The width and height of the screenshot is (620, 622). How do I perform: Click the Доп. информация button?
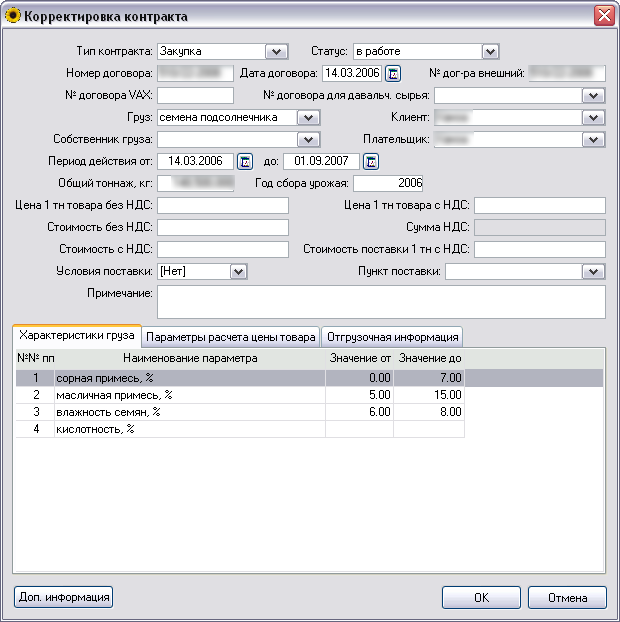[64, 598]
